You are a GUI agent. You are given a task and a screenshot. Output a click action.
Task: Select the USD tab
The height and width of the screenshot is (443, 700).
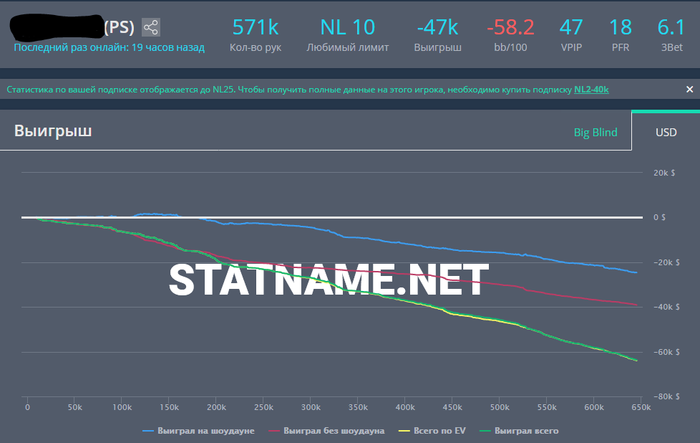click(666, 132)
